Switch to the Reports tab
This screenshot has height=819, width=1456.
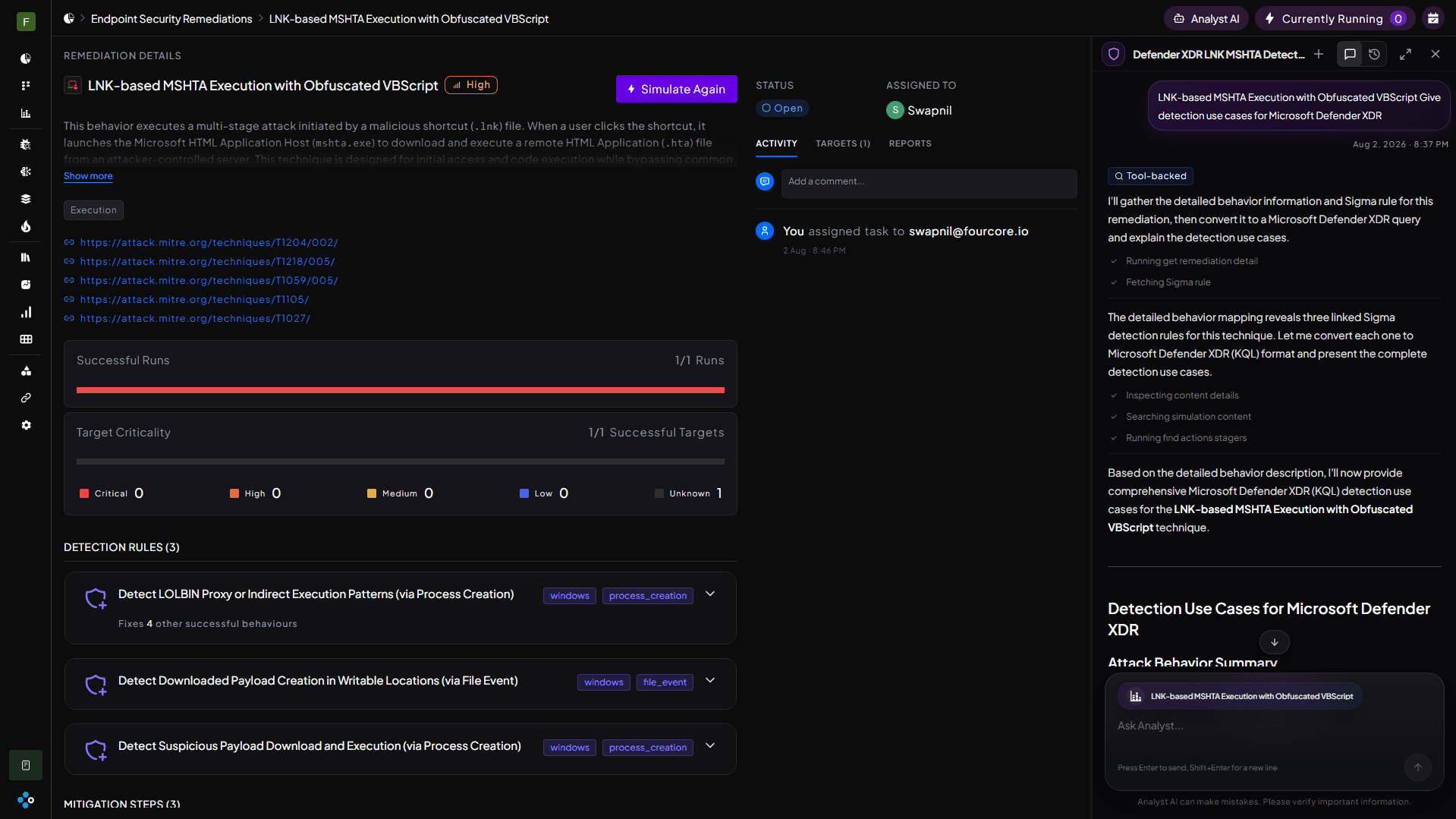910,143
